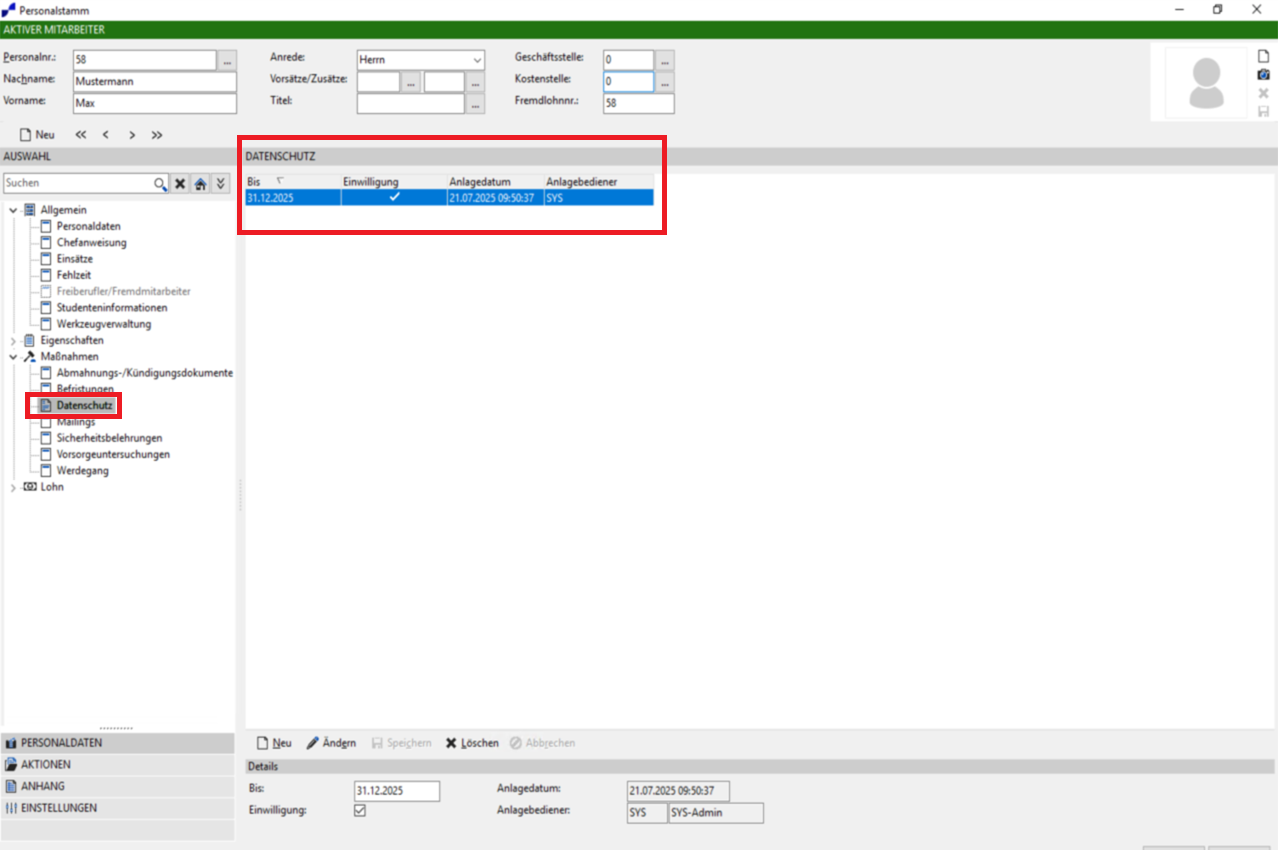Toggle the Einwilligung checkbox in Details
The height and width of the screenshot is (850, 1278).
(x=360, y=811)
